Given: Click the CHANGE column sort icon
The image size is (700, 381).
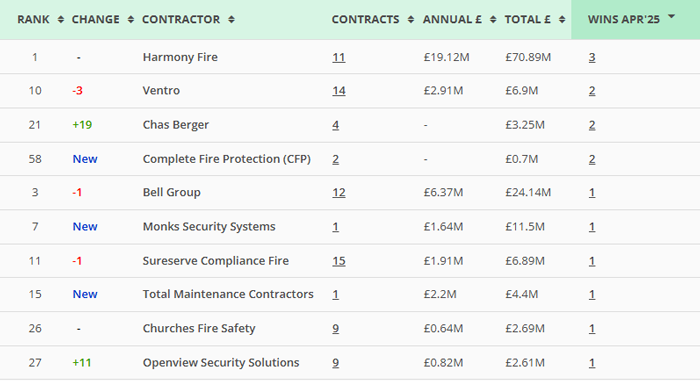Looking at the screenshot, I should coord(130,20).
